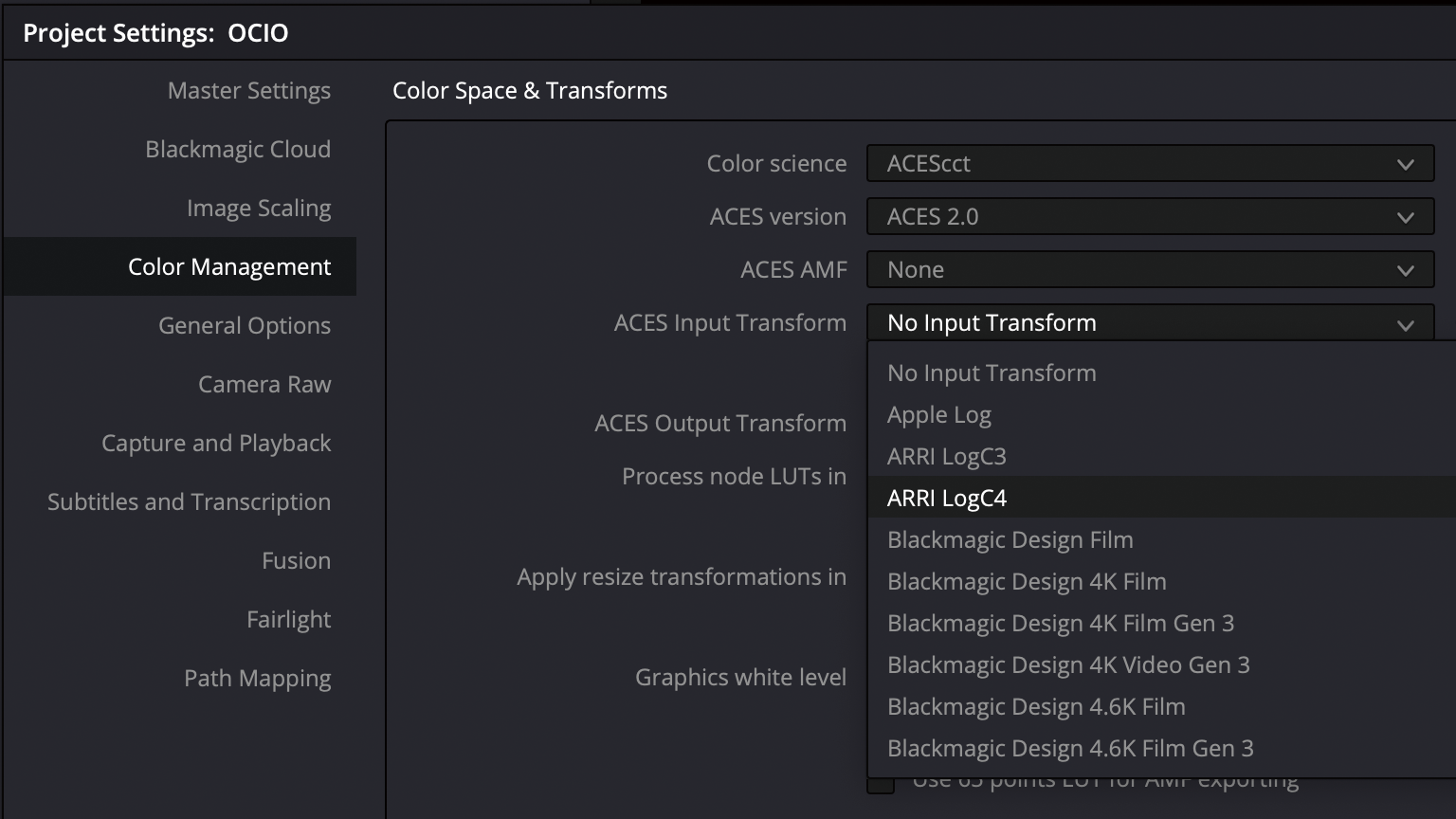Select Apple Log input transform
Image resolution: width=1456 pixels, height=819 pixels.
1161,414
